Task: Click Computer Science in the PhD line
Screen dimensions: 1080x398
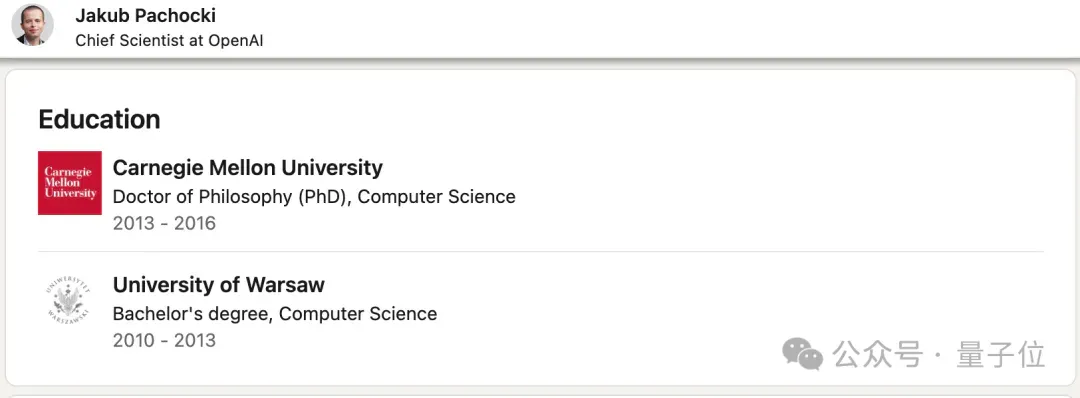Action: pos(437,197)
